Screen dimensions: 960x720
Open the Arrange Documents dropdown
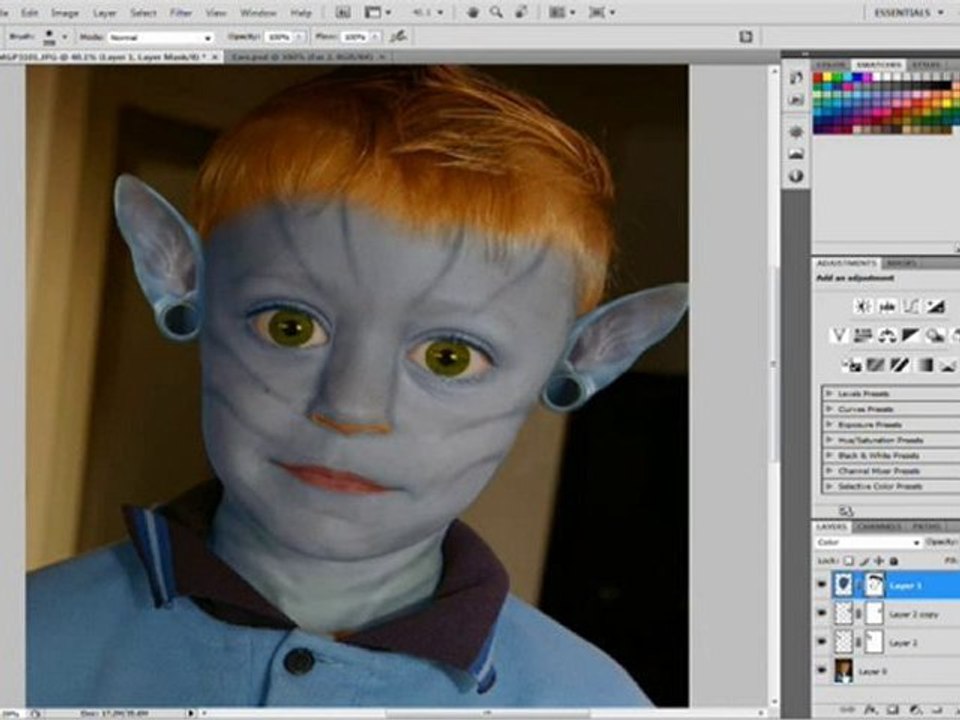[x=561, y=12]
